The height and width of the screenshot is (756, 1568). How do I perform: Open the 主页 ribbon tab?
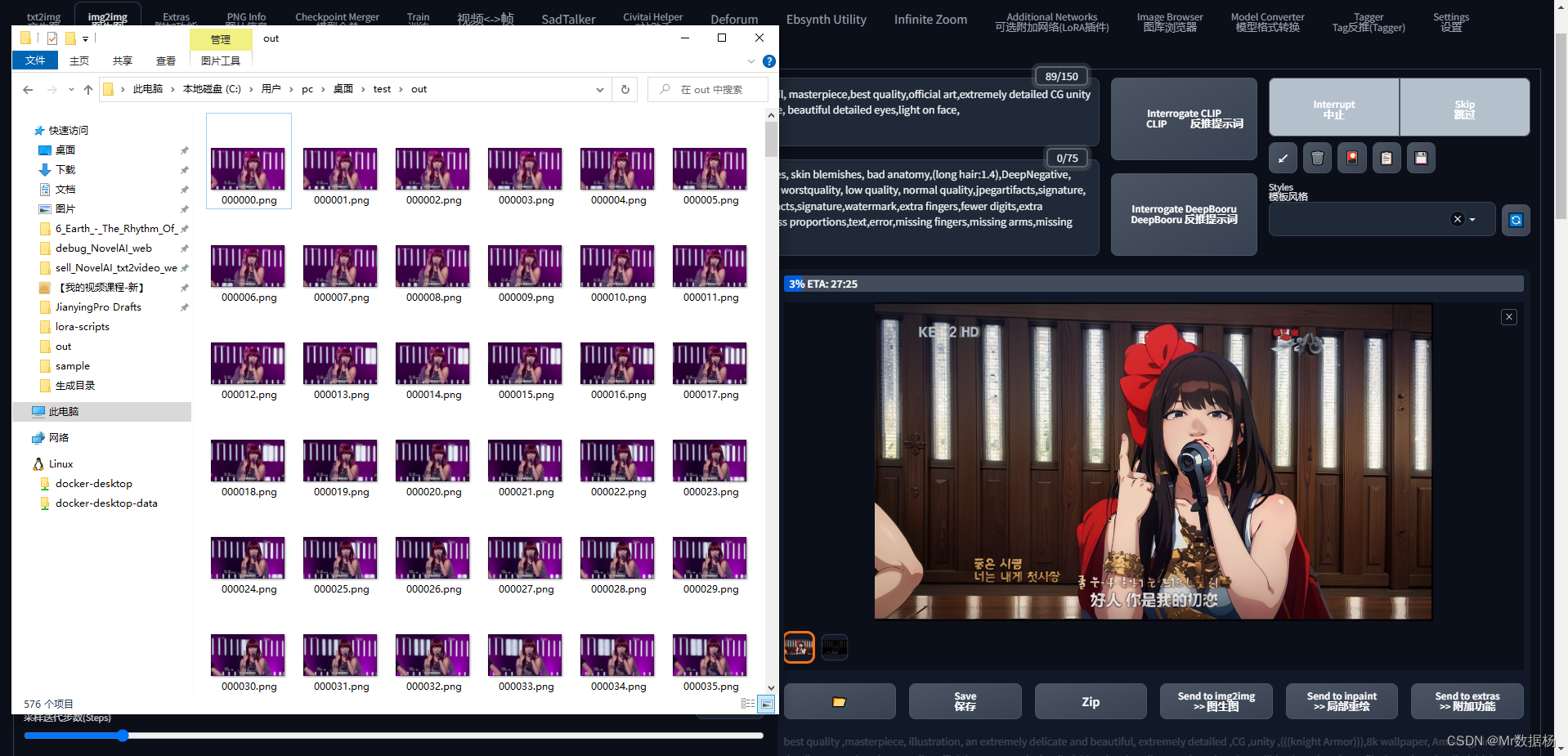pos(79,60)
